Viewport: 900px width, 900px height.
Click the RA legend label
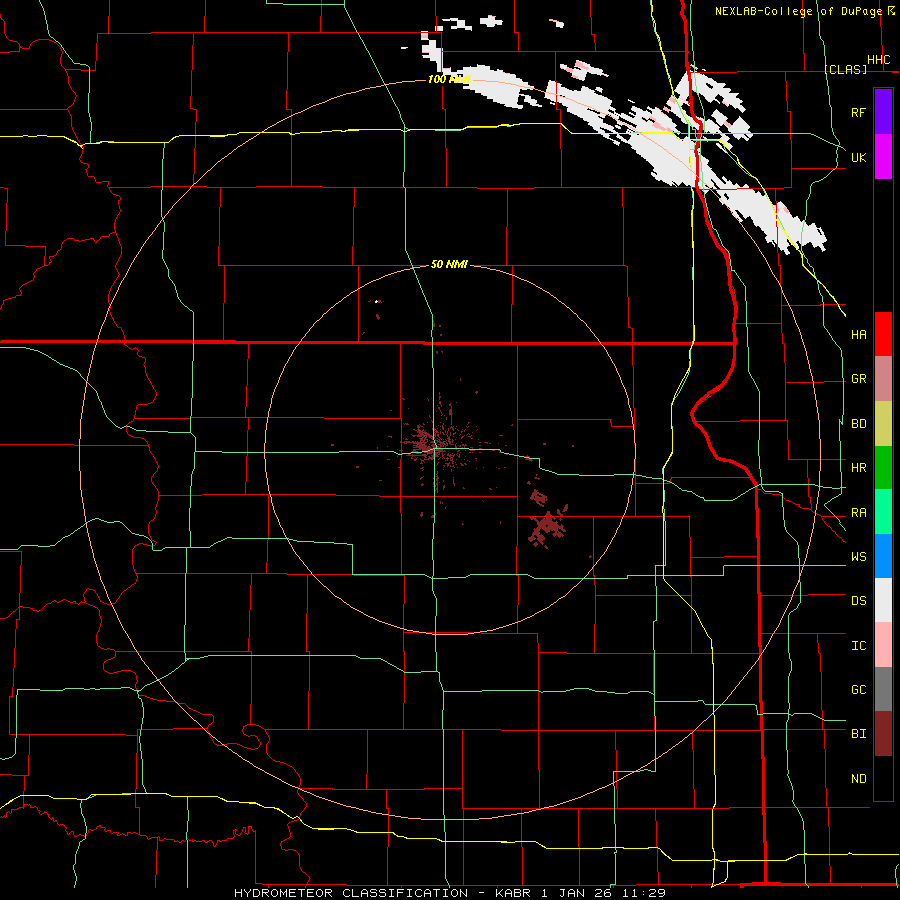coord(859,513)
